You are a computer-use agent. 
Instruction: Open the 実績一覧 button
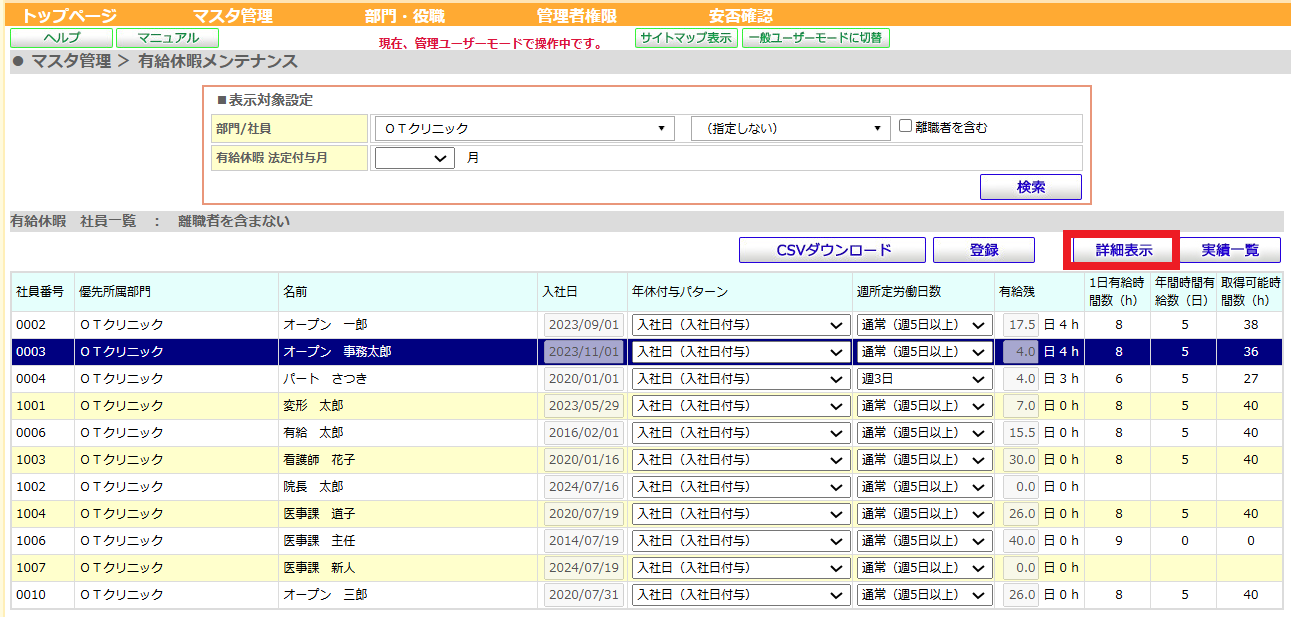1230,250
